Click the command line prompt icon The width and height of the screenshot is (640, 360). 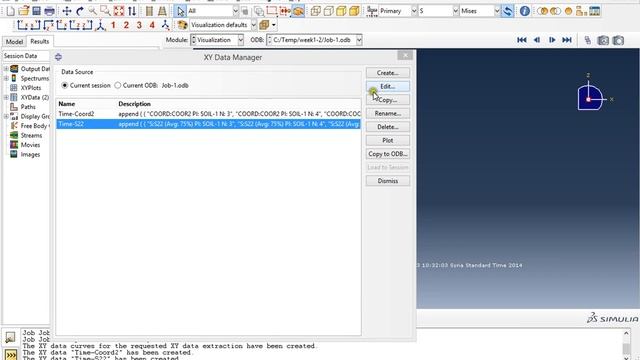tap(11, 355)
